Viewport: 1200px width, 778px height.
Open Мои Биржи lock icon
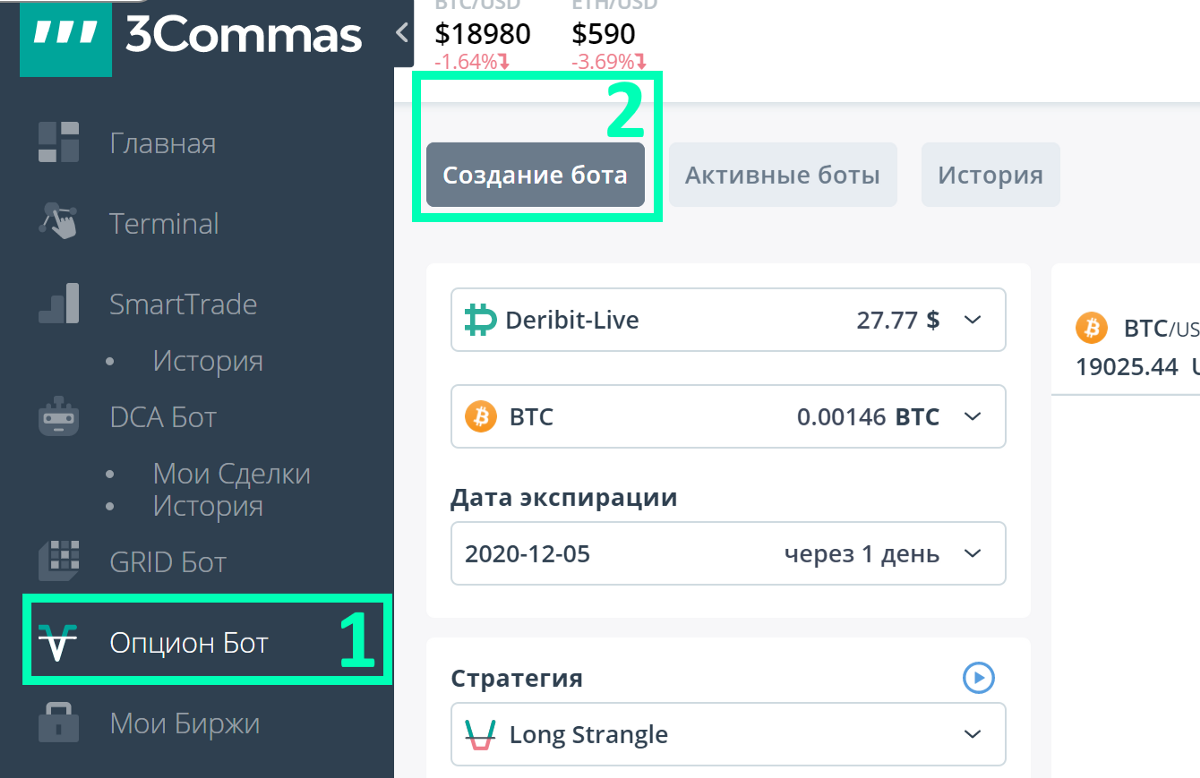coord(58,722)
